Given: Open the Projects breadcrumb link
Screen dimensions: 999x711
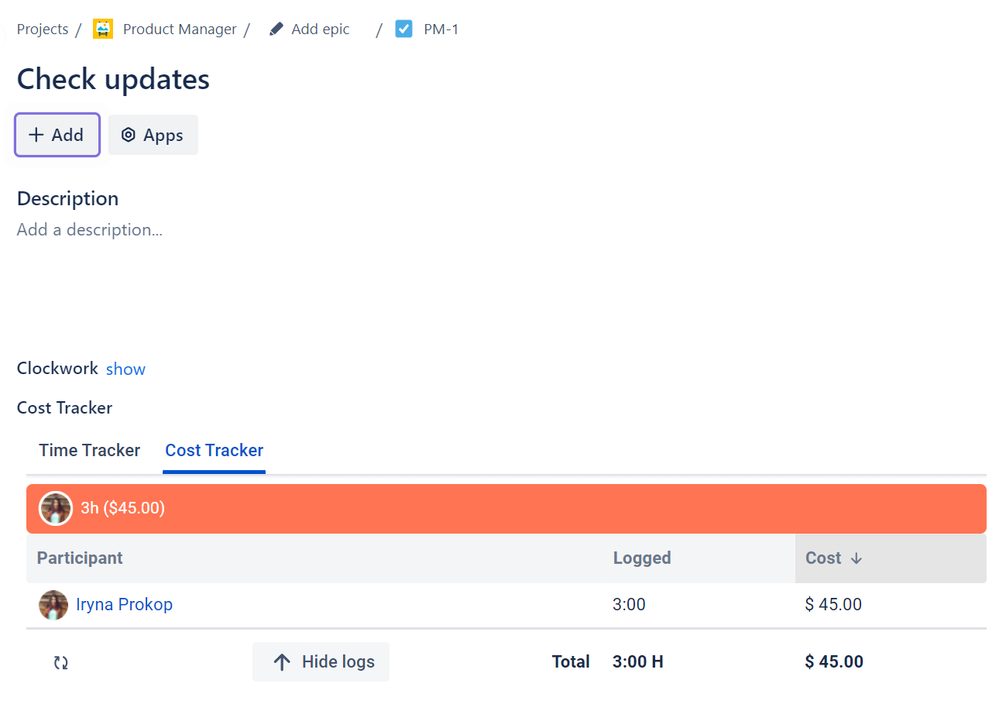Looking at the screenshot, I should [x=43, y=29].
